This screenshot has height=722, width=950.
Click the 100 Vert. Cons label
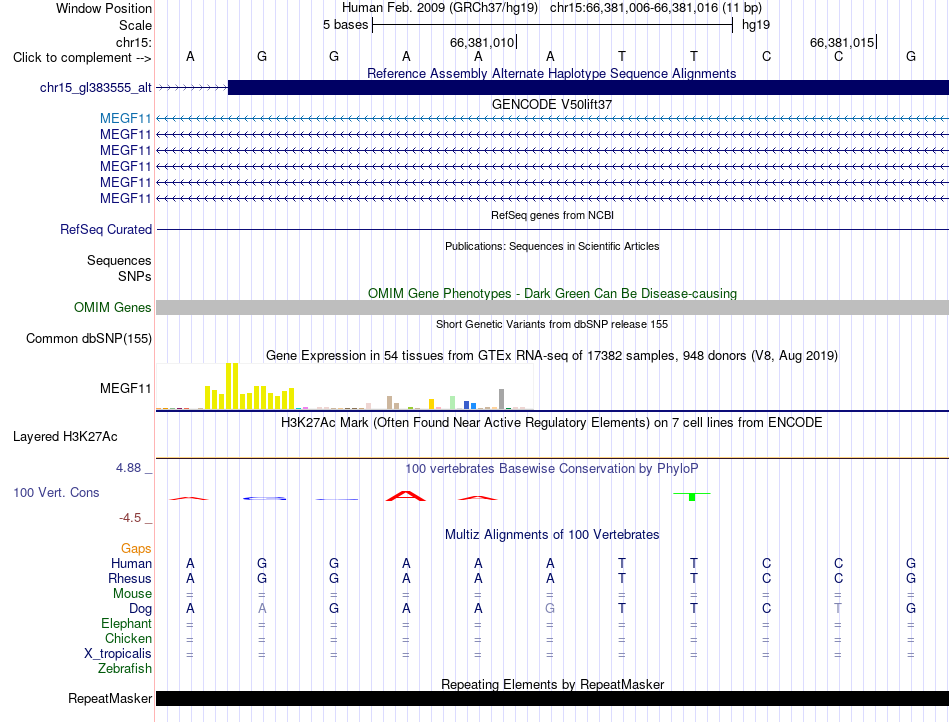(56, 492)
